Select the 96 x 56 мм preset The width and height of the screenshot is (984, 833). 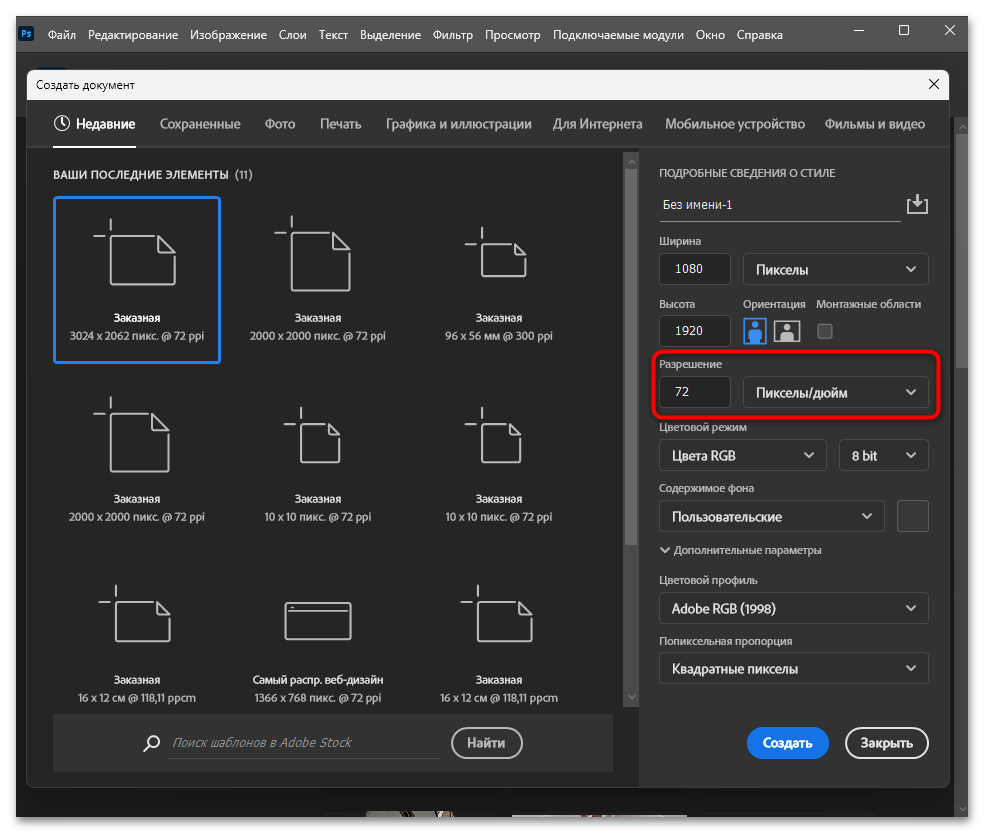[499, 280]
